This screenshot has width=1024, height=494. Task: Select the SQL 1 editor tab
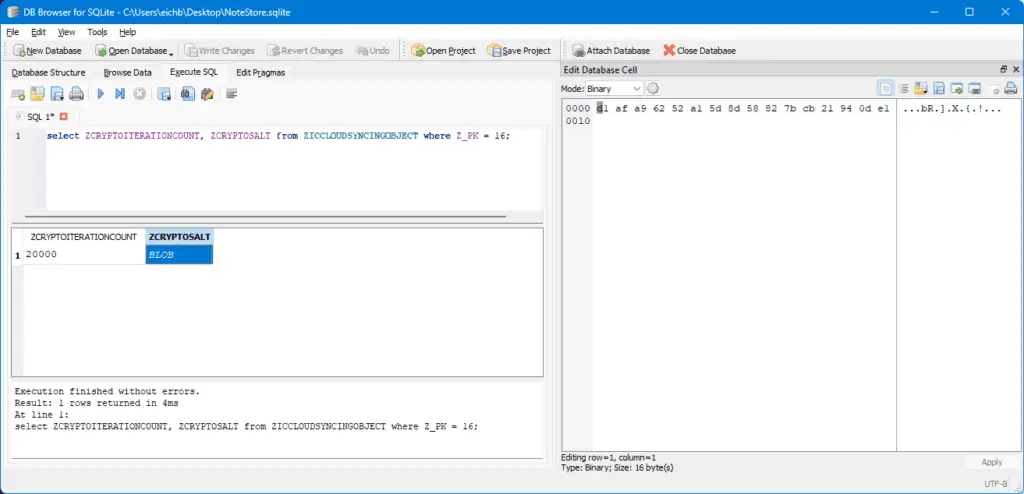point(40,116)
